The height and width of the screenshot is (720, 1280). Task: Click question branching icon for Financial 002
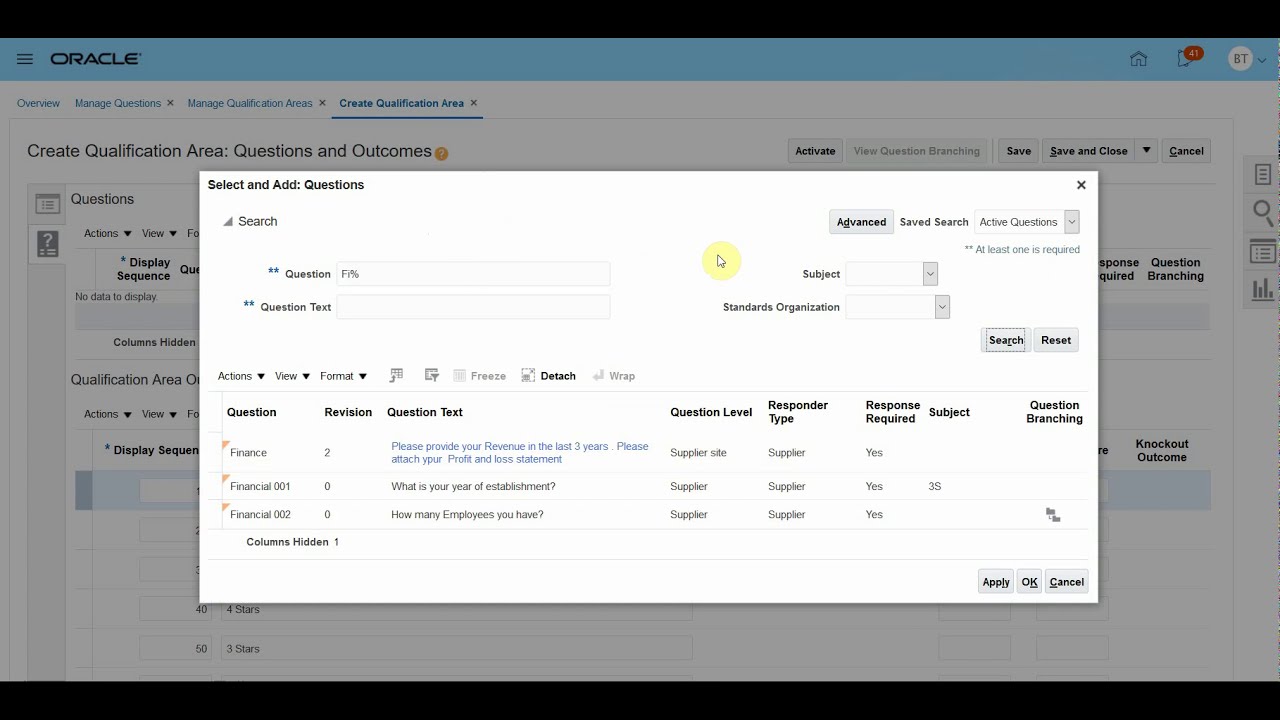pos(1053,515)
